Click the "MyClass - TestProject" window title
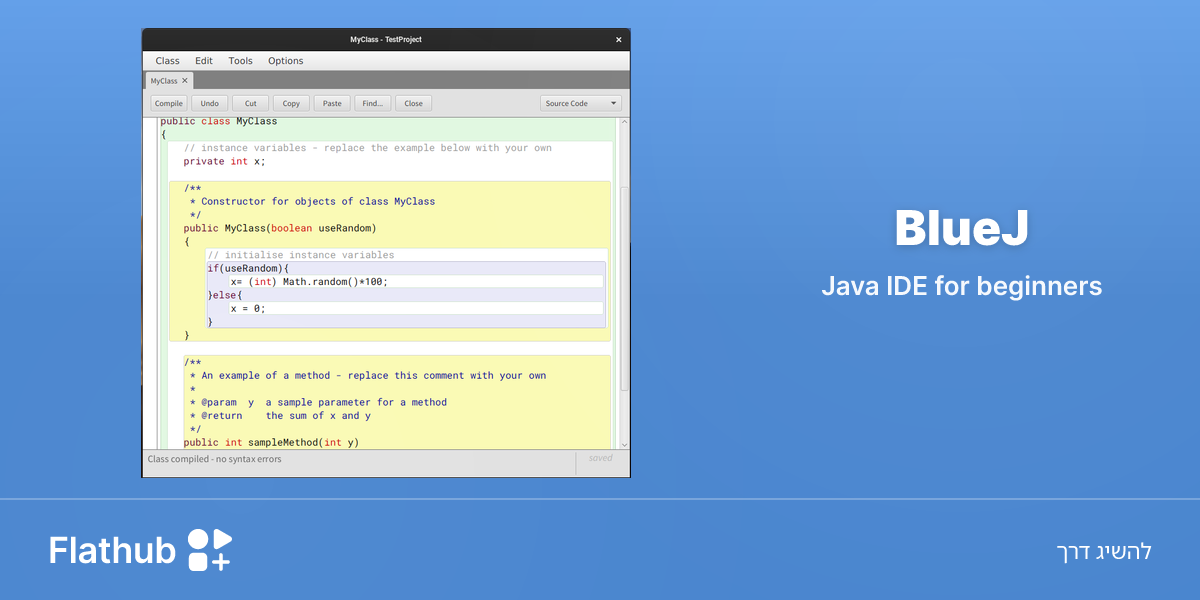1200x600 pixels. click(x=386, y=40)
